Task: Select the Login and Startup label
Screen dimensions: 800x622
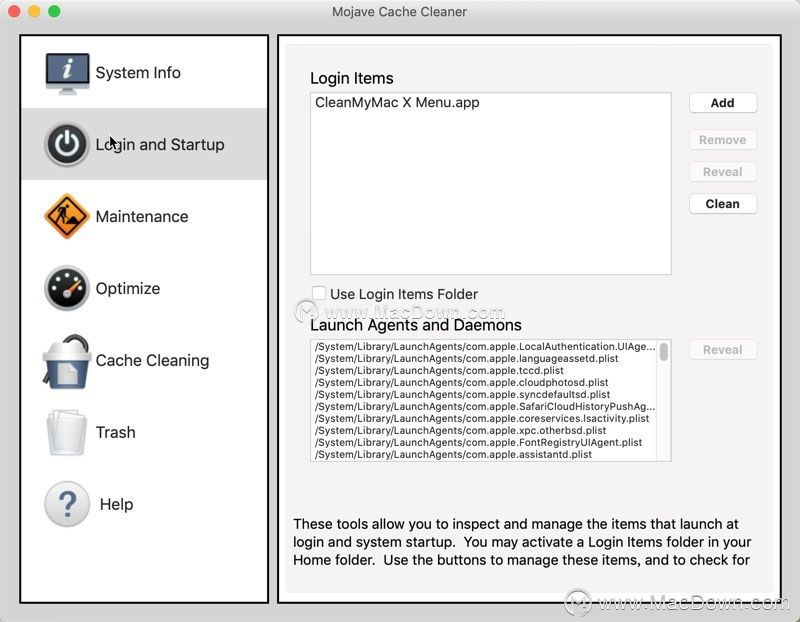Action: click(160, 145)
